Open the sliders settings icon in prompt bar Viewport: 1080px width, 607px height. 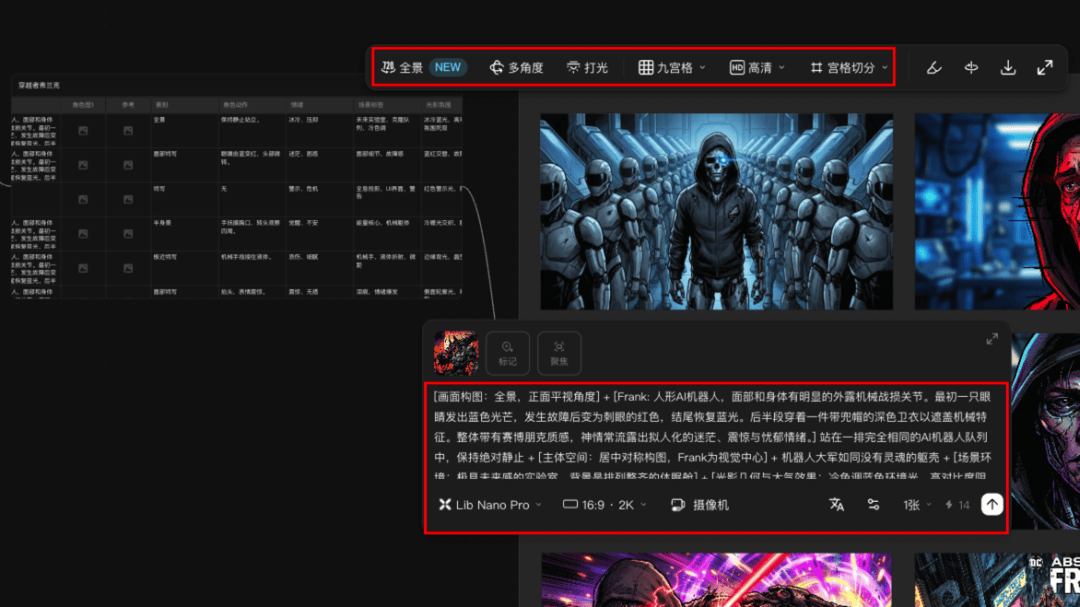point(873,505)
